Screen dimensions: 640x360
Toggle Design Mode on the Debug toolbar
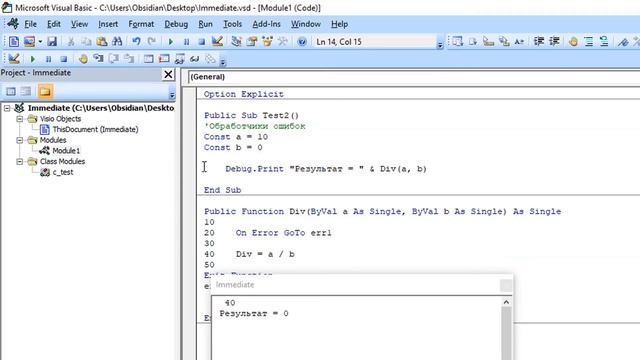(14, 59)
